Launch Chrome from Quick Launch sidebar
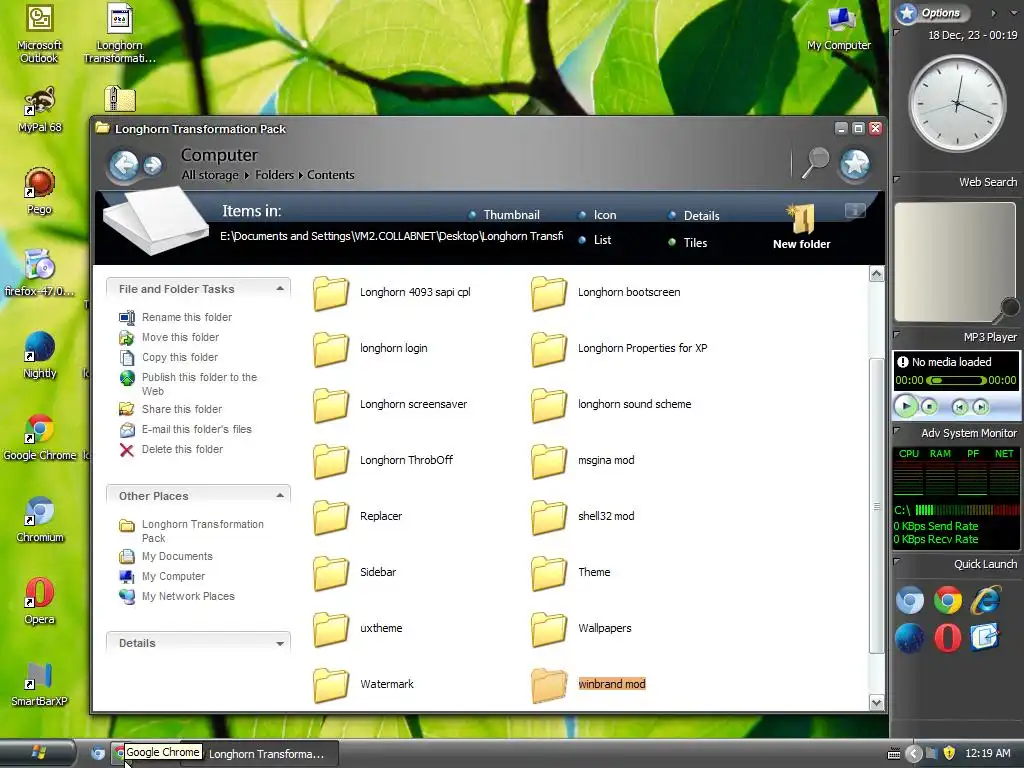Screen dimensions: 1024x768 tap(948, 600)
